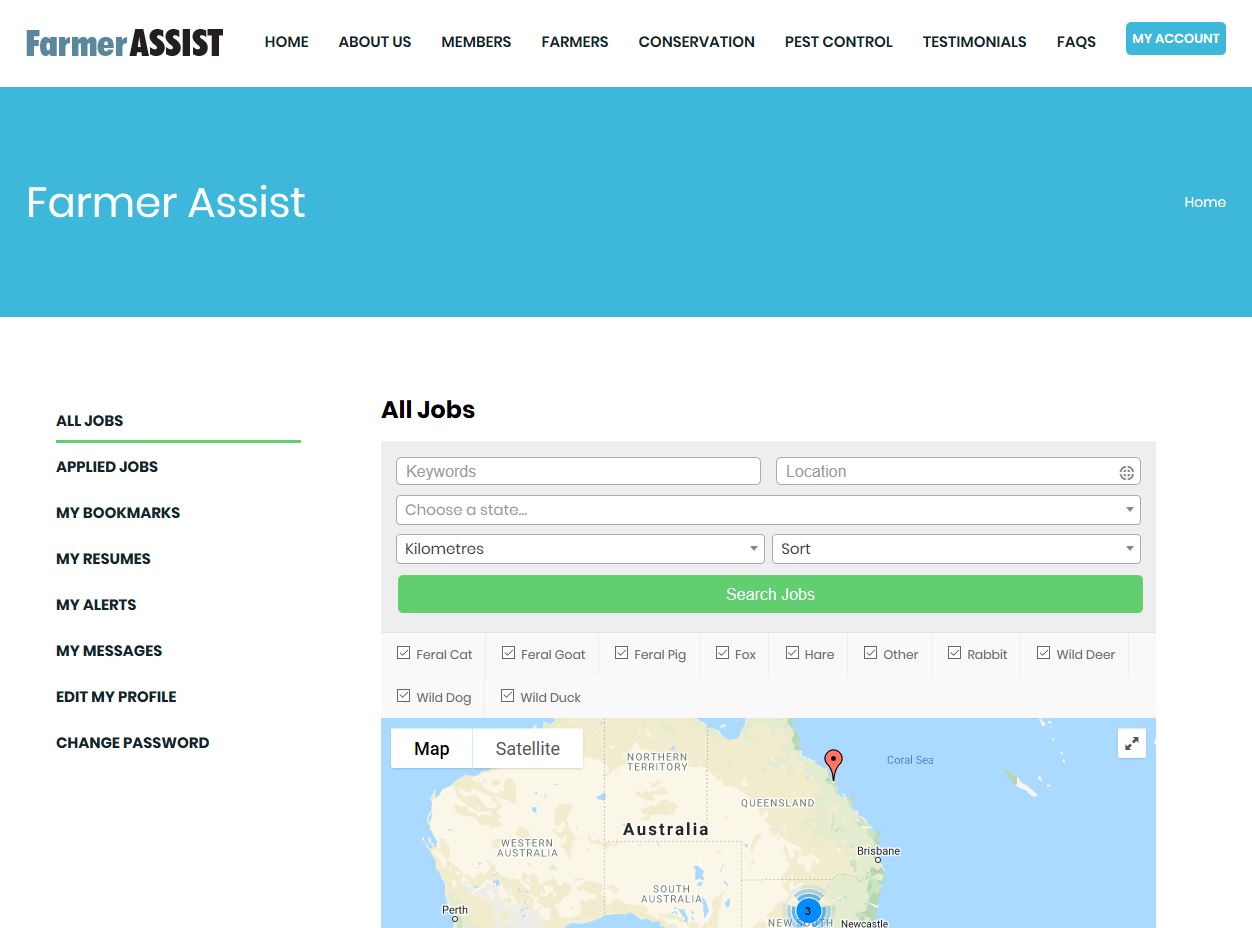The height and width of the screenshot is (928, 1252).
Task: Uncheck the Wild Deer checkbox
Action: pyautogui.click(x=1044, y=654)
